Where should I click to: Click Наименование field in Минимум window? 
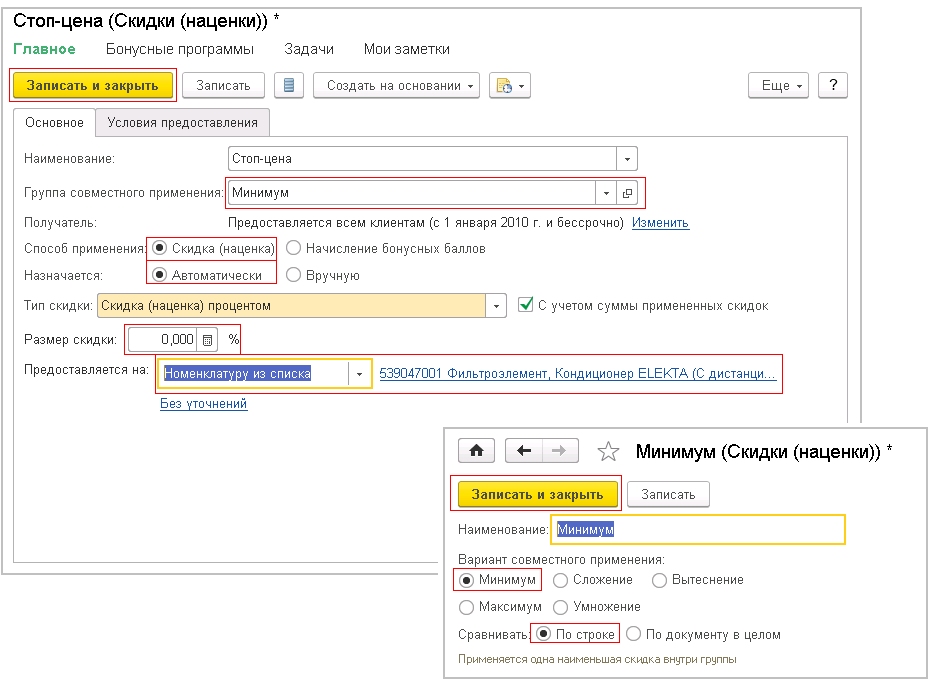tap(698, 530)
